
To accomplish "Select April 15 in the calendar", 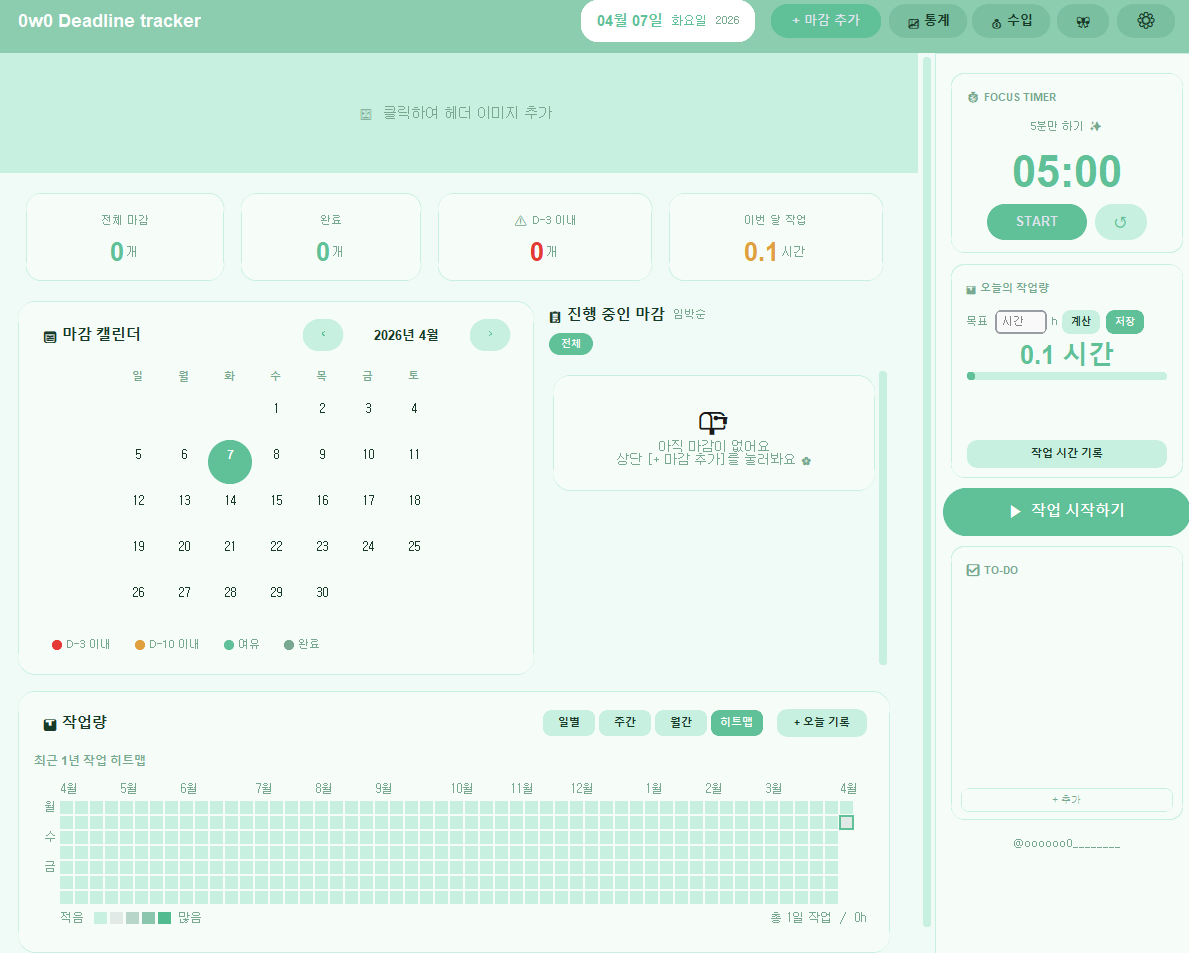I will coord(276,500).
